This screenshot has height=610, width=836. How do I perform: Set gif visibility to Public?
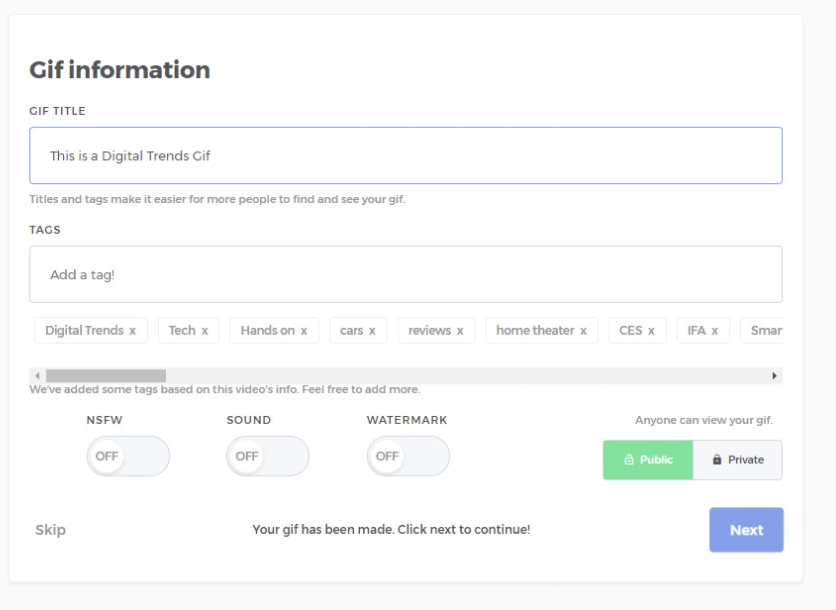pos(648,460)
